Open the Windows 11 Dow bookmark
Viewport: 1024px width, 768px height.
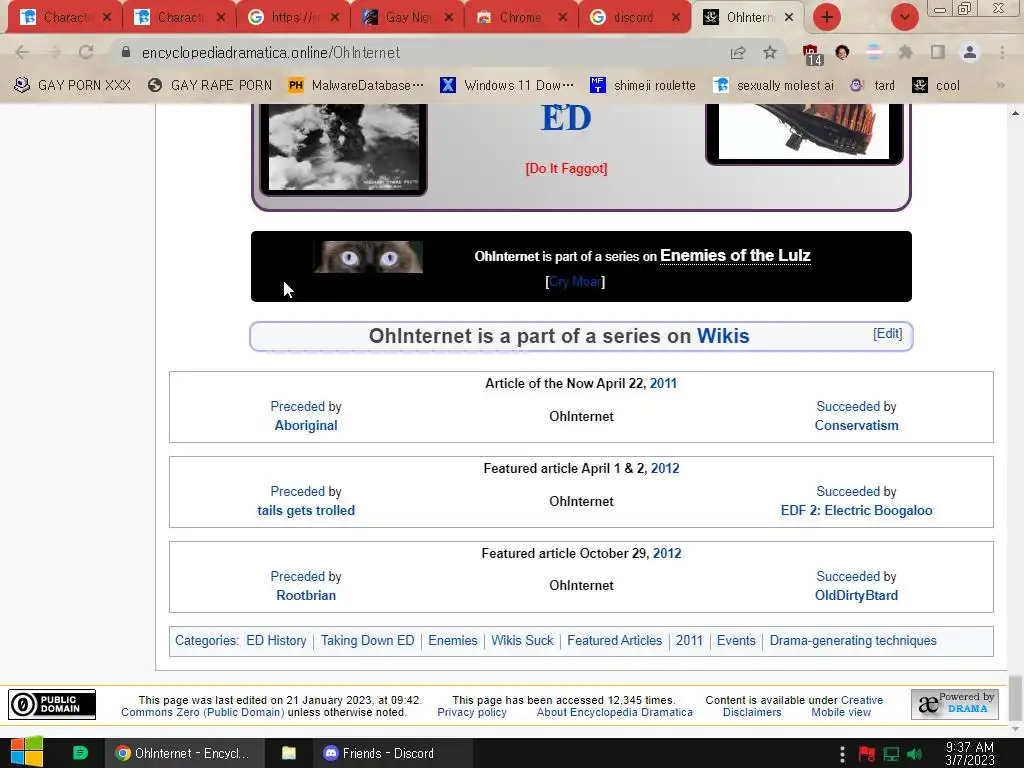[x=507, y=85]
